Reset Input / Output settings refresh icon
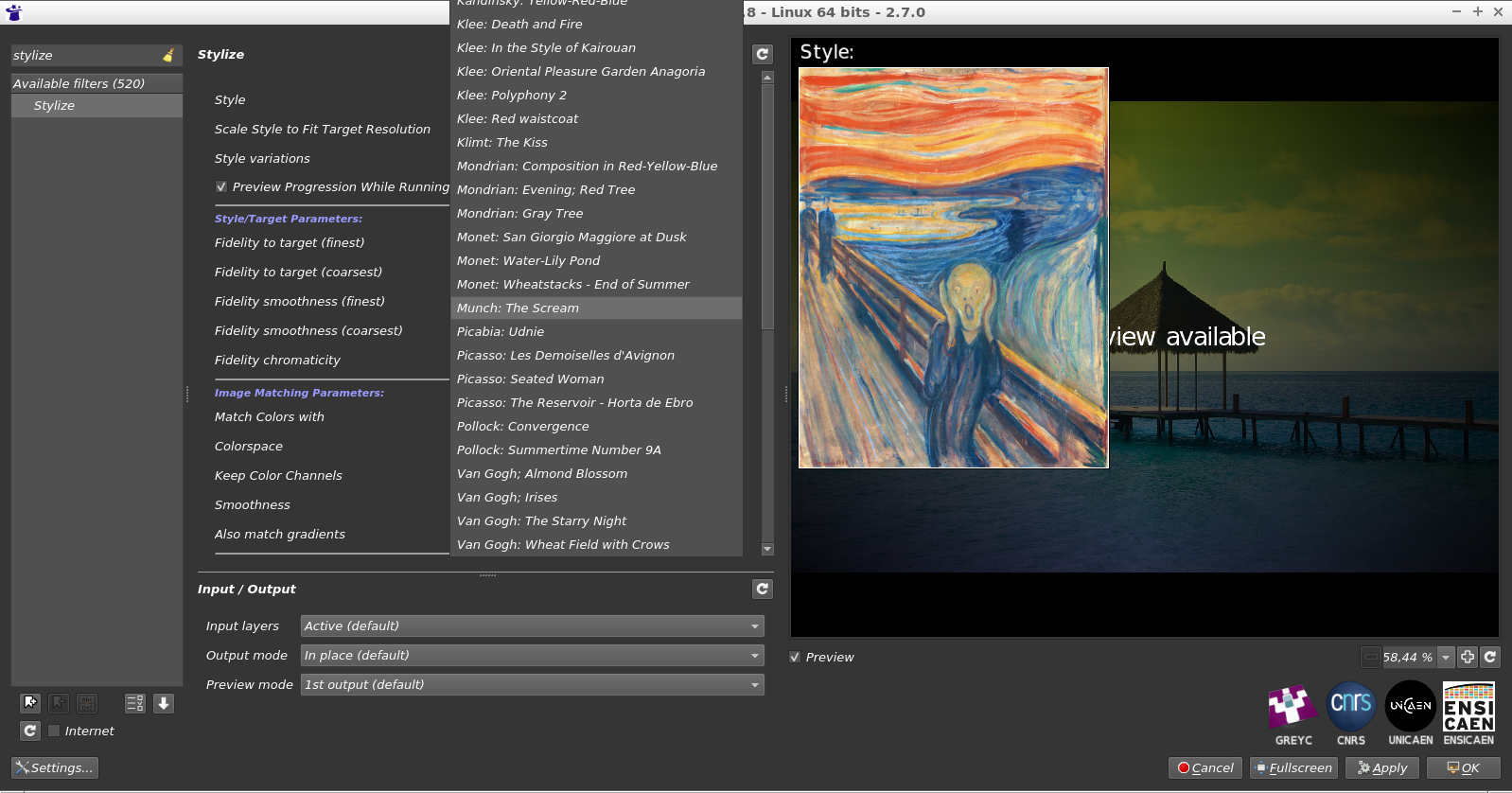 pyautogui.click(x=763, y=589)
